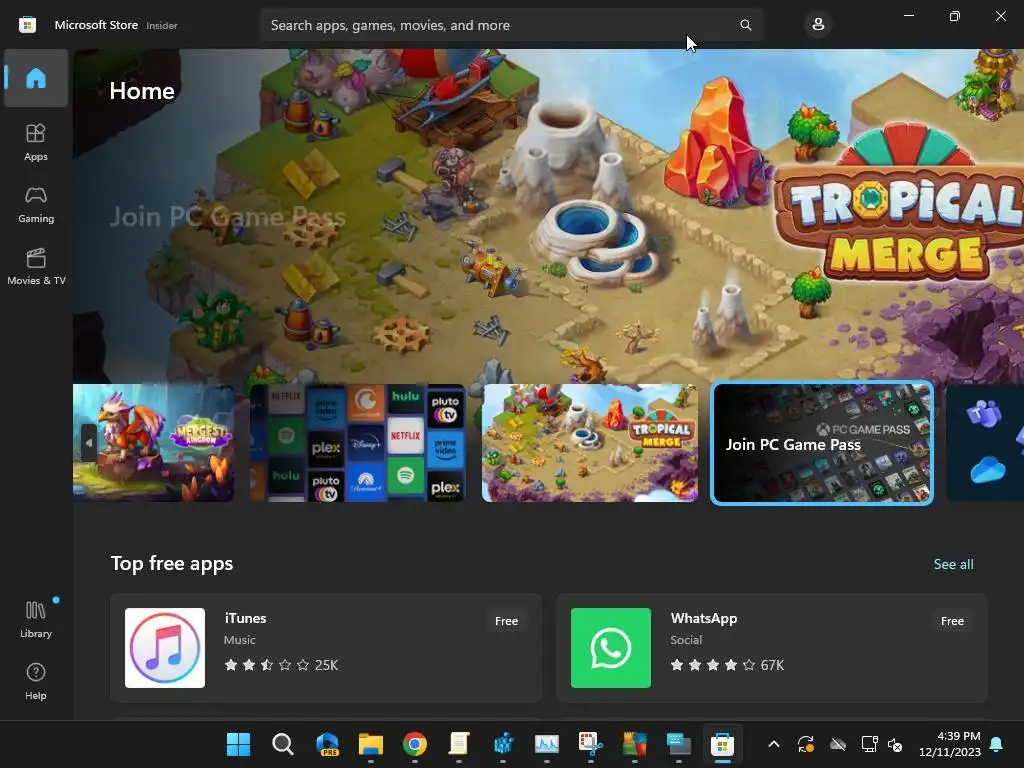The width and height of the screenshot is (1024, 768).
Task: Click the search magnifier icon
Action: click(745, 25)
